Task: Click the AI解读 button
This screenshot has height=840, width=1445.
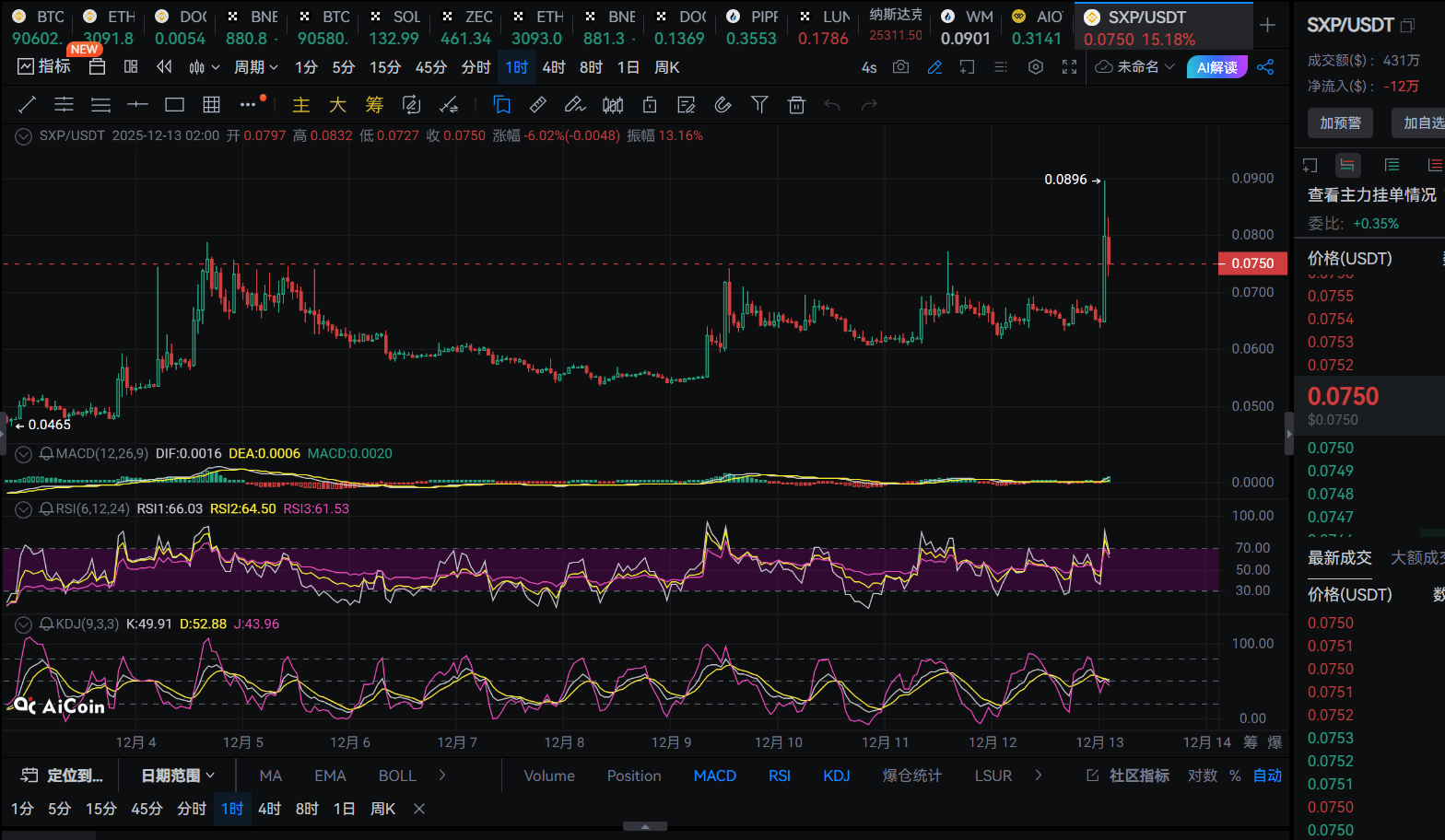Action: tap(1216, 67)
